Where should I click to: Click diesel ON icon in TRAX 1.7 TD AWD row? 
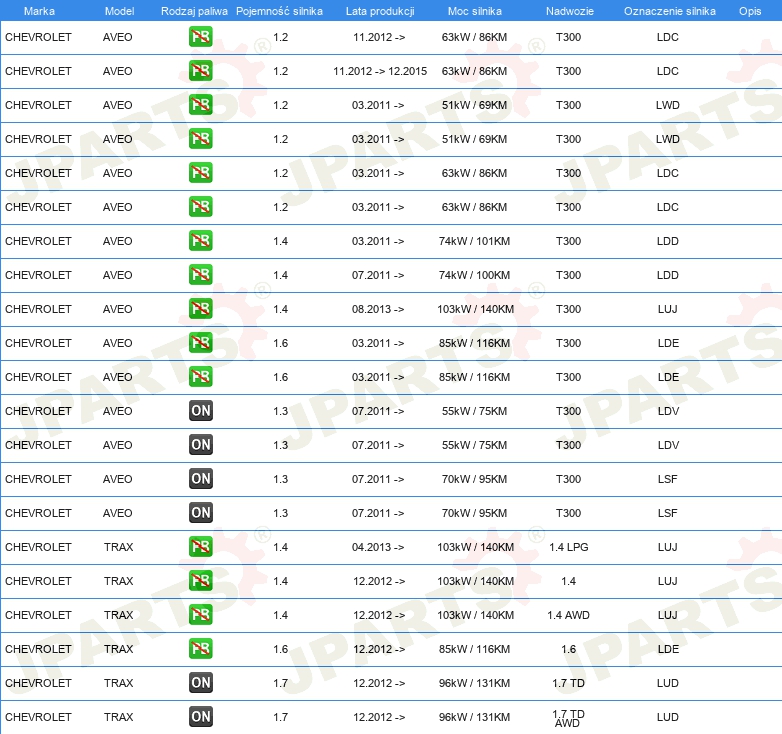[x=201, y=717]
